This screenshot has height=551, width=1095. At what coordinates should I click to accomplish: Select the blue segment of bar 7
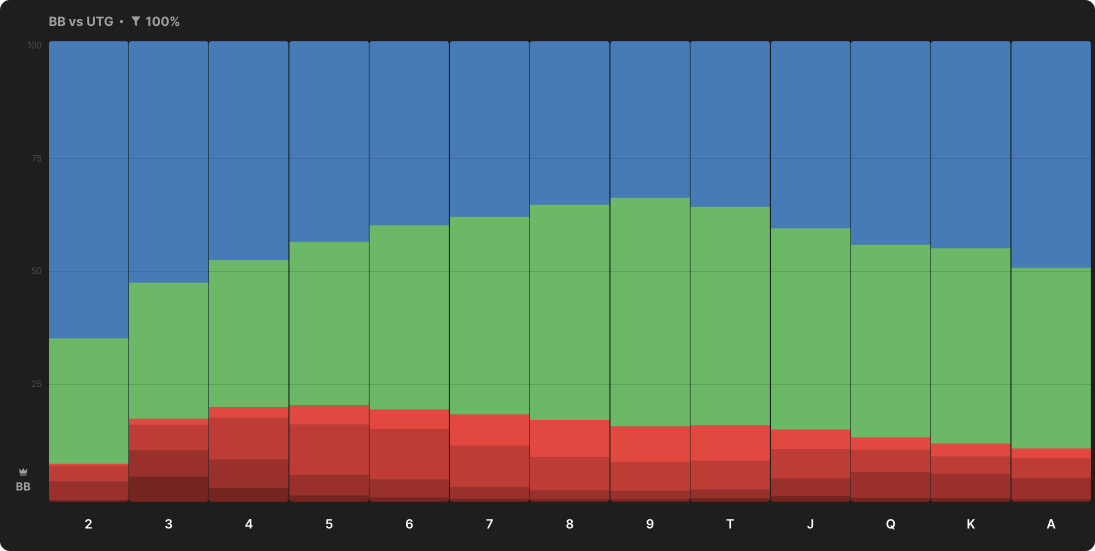(x=490, y=129)
